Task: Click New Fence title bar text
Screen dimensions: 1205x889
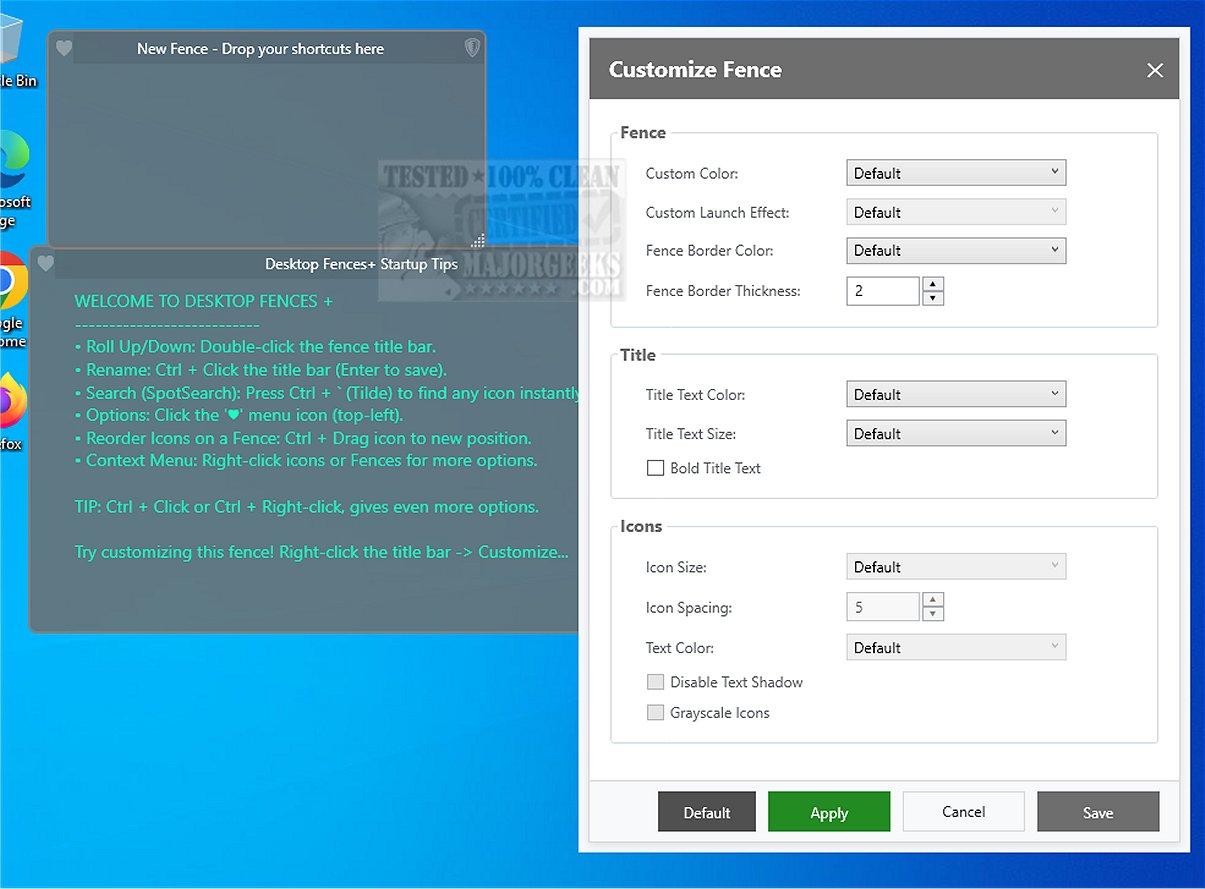Action: click(261, 48)
